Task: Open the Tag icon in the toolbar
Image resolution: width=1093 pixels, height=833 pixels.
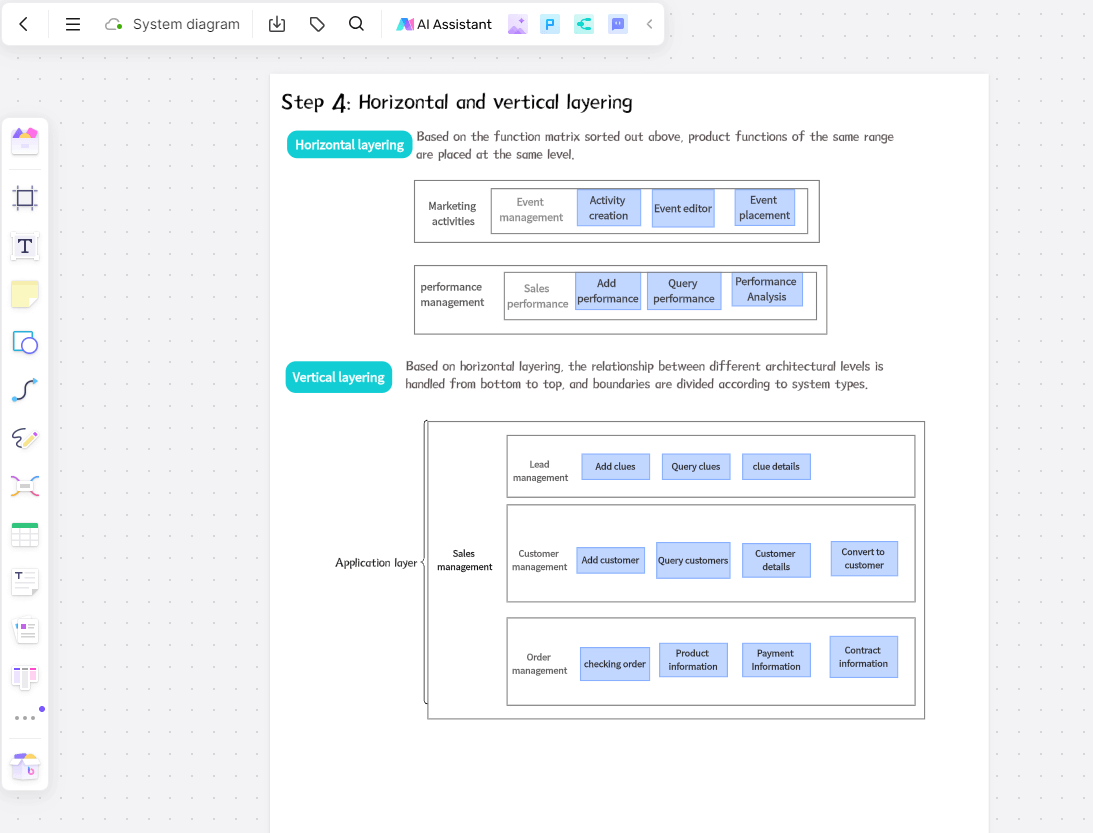Action: point(317,23)
